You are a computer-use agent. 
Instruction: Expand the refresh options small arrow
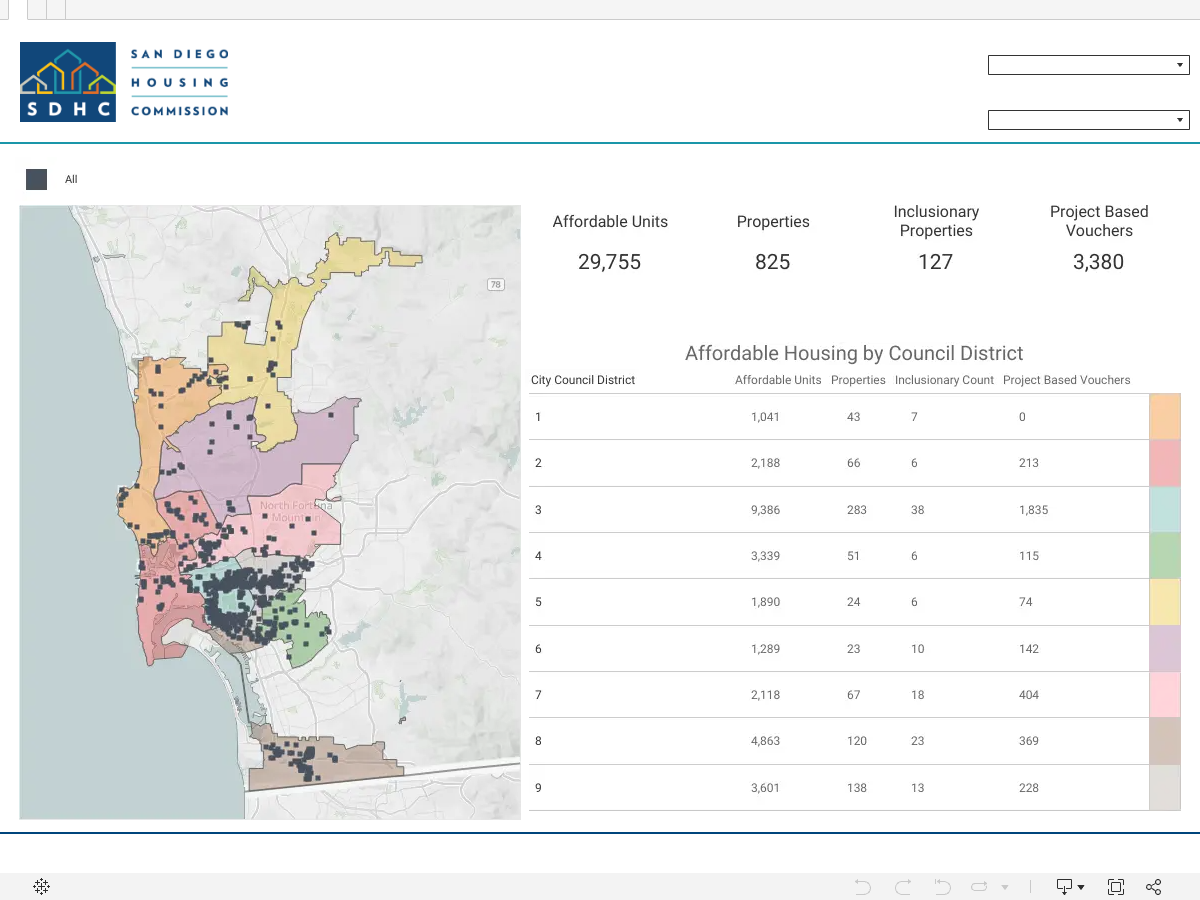(1005, 887)
